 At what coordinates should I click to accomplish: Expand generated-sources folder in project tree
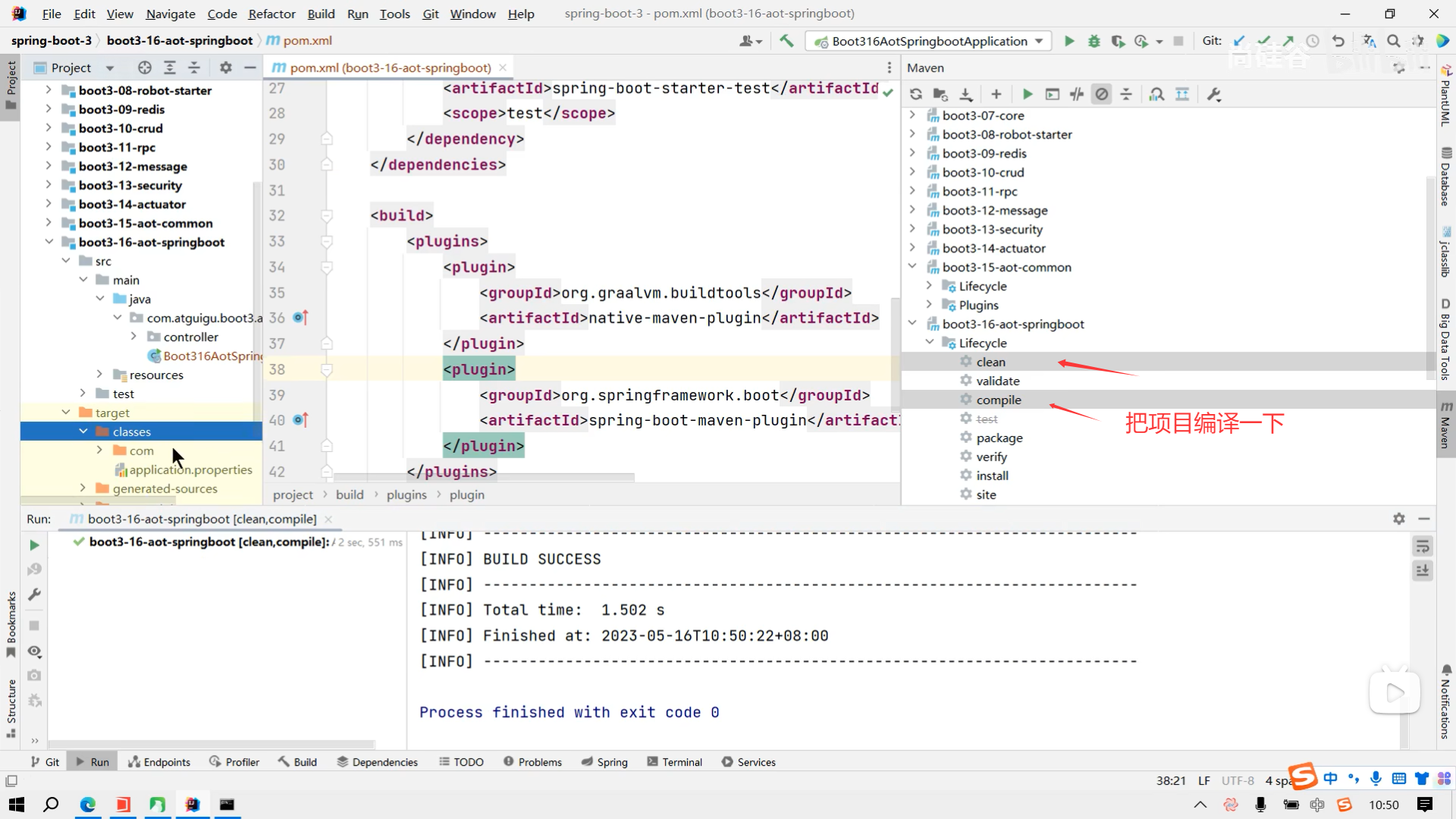click(83, 488)
